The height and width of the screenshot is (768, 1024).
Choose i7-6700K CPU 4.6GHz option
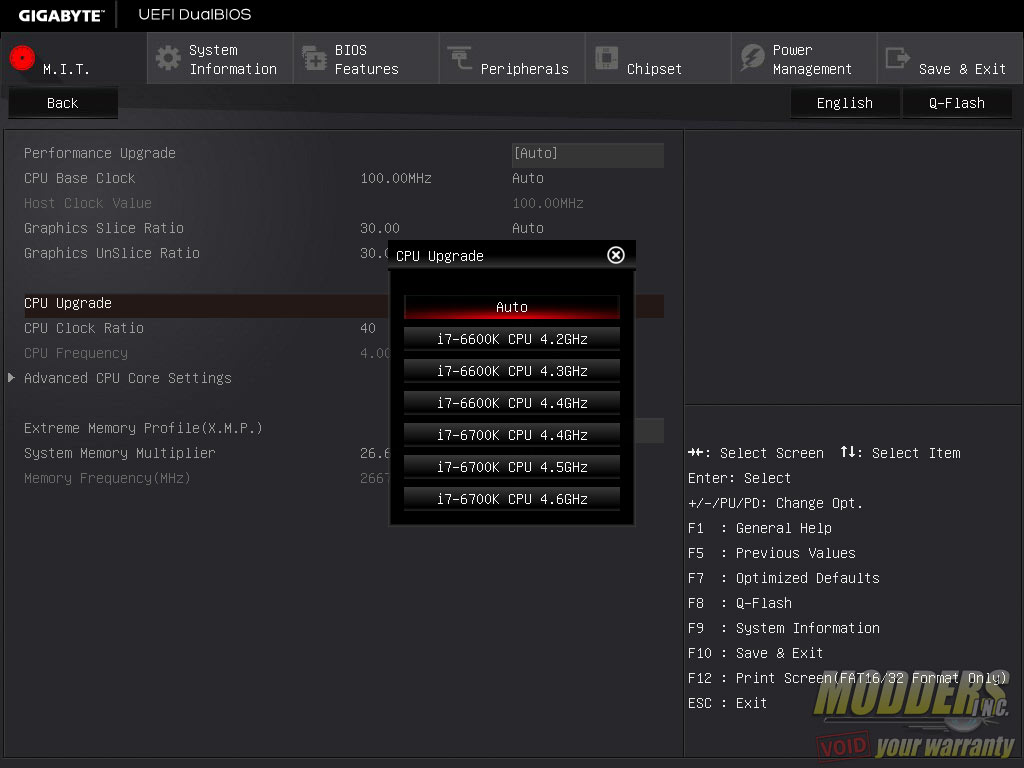coord(511,499)
